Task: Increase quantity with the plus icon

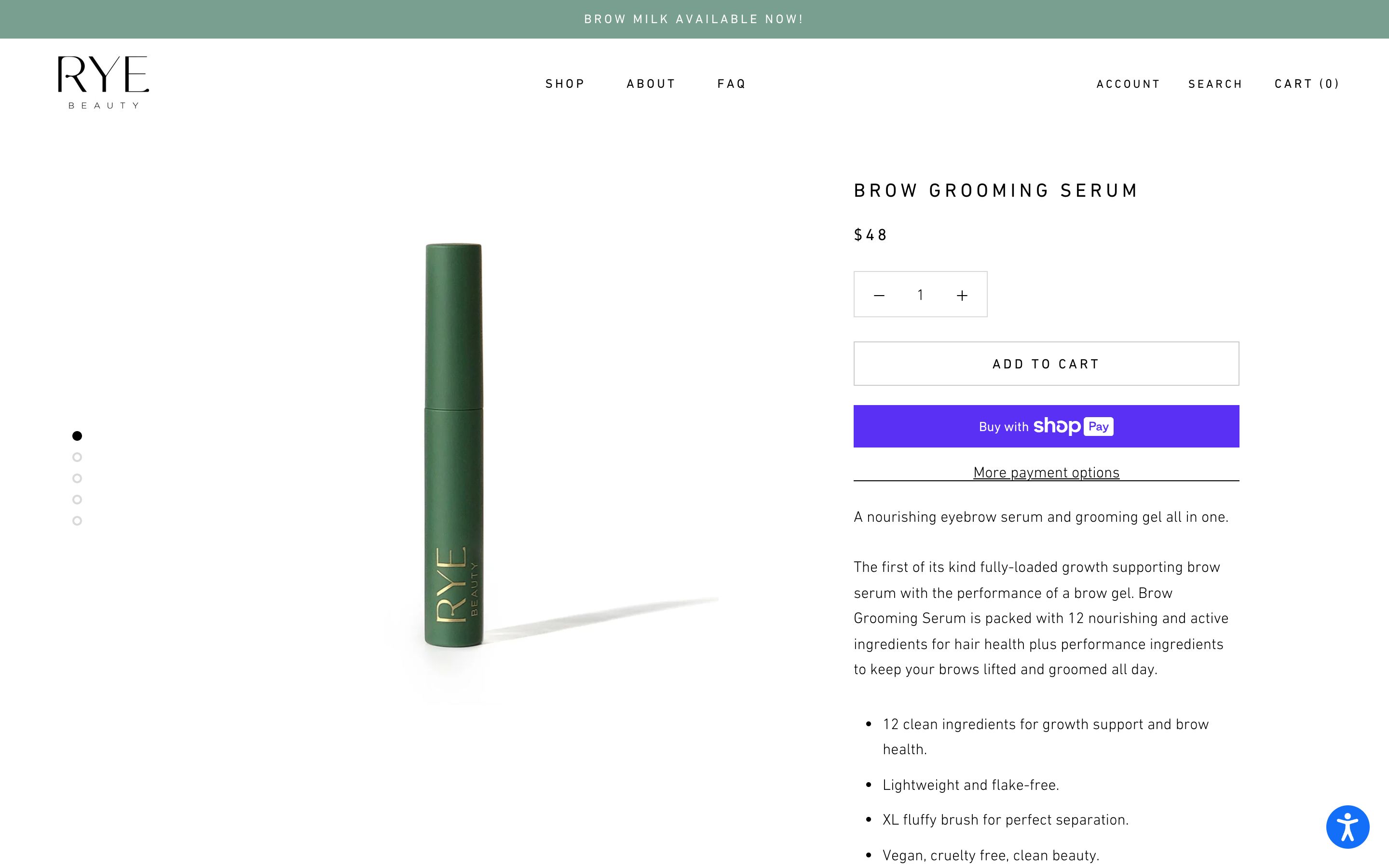Action: 962,295
